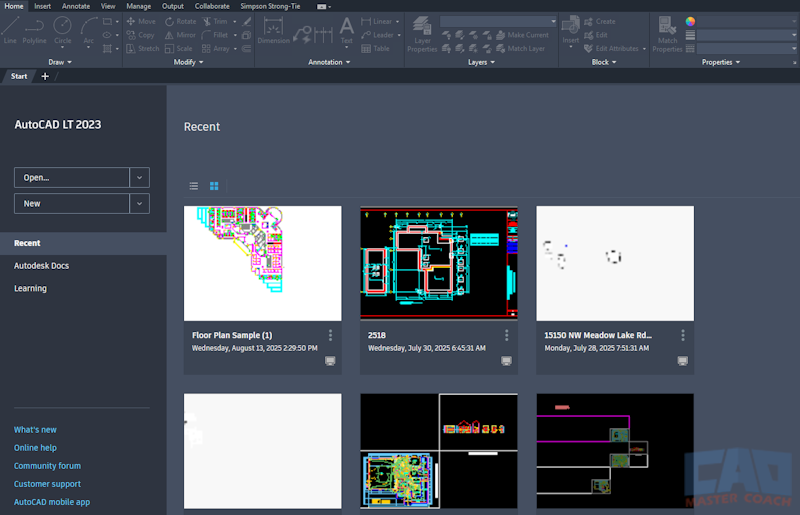The width and height of the screenshot is (800, 515).
Task: Select the Text annotation tool
Action: pyautogui.click(x=346, y=30)
